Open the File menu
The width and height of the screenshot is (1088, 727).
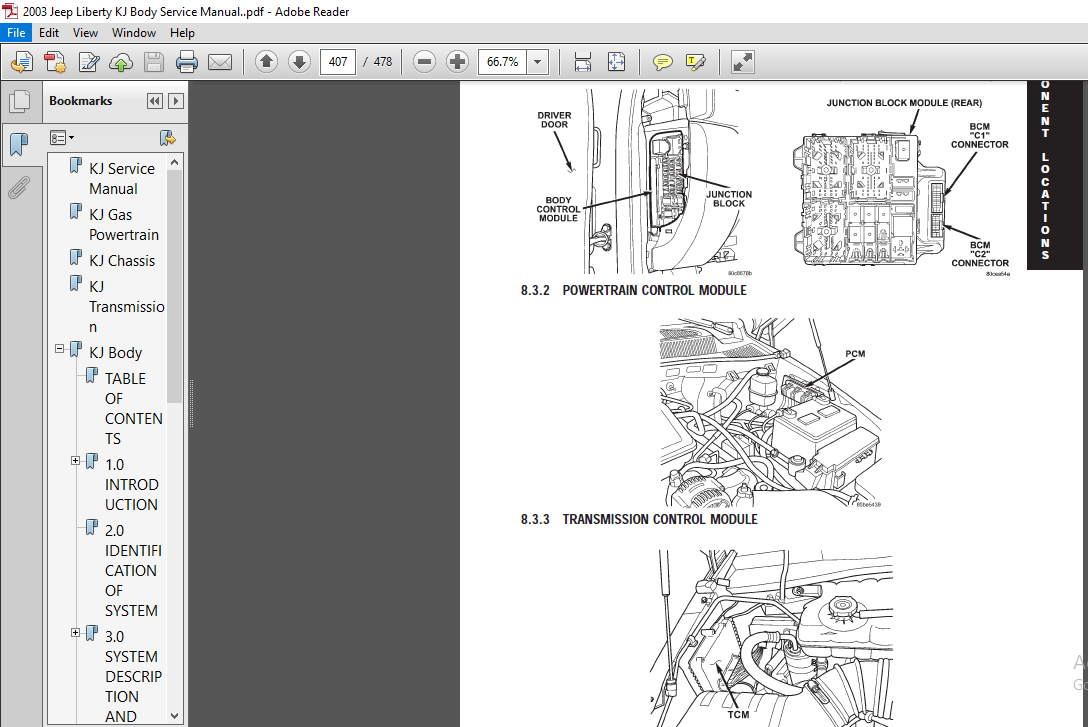click(16, 33)
